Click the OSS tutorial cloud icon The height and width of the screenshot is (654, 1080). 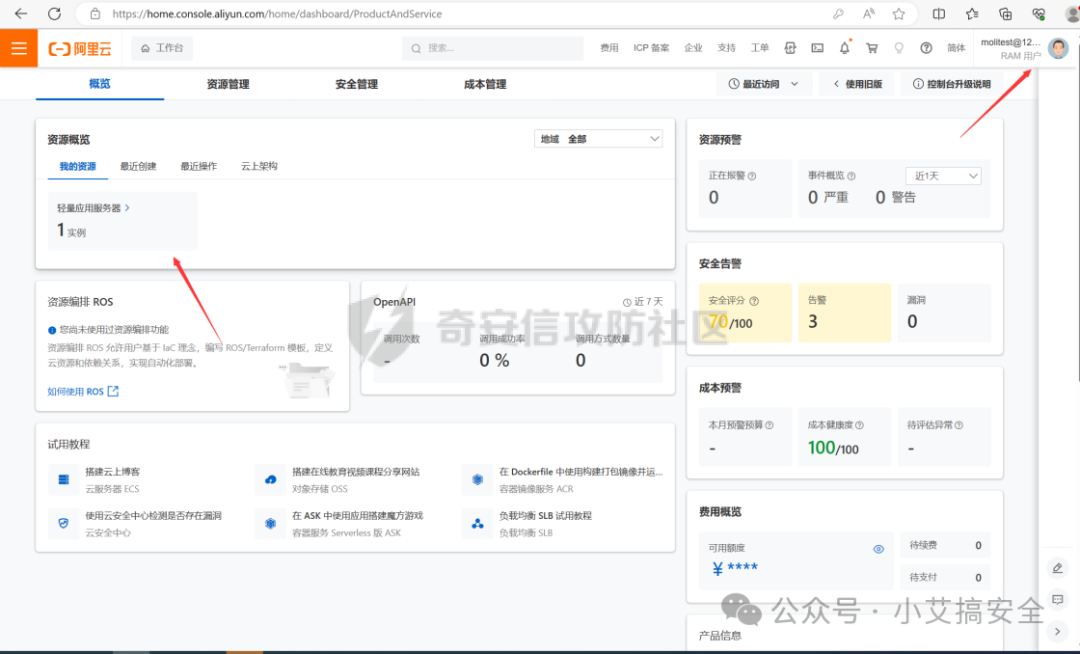[271, 480]
